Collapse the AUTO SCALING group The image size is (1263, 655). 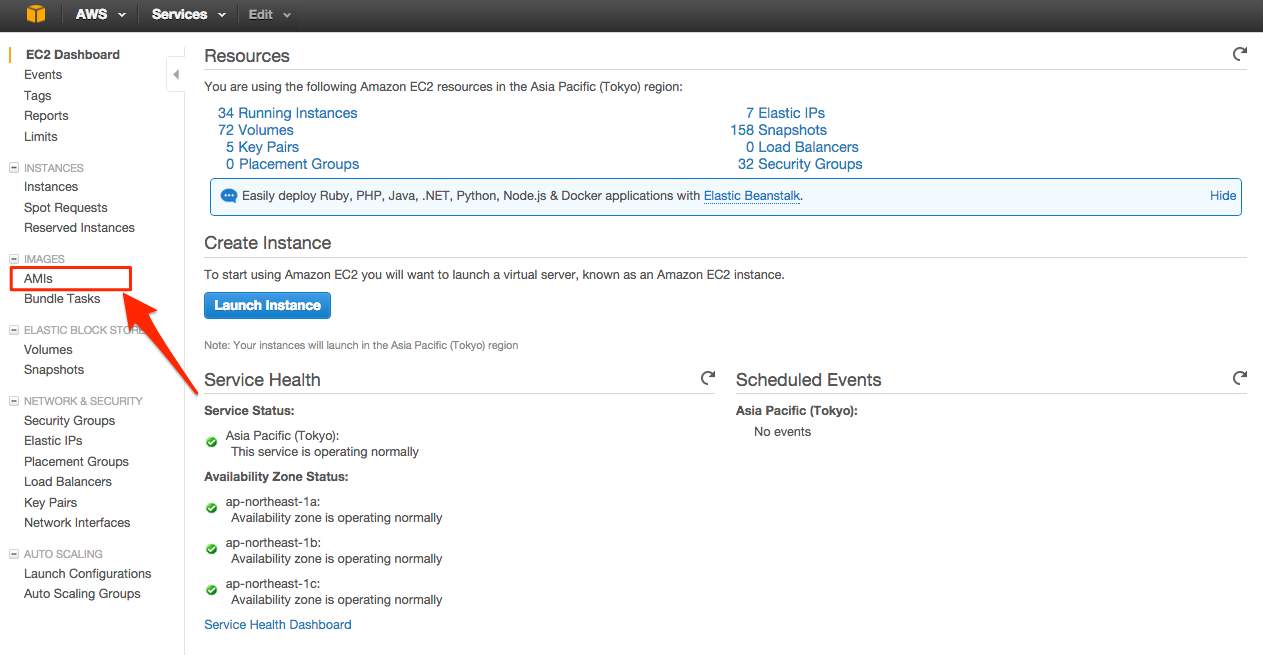coord(14,554)
